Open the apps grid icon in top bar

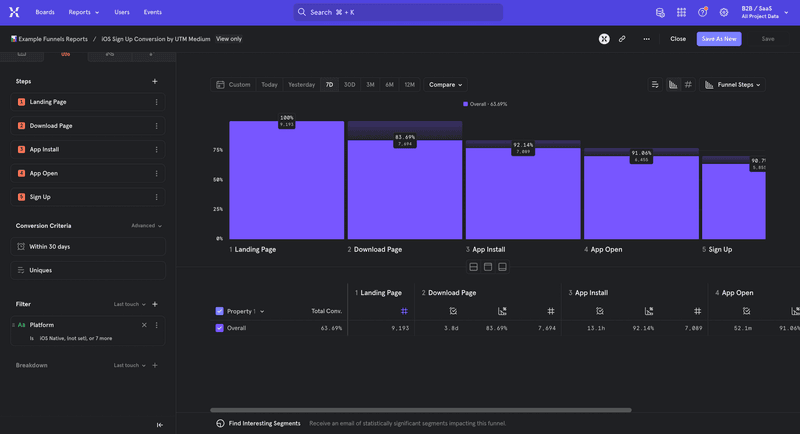tap(681, 12)
